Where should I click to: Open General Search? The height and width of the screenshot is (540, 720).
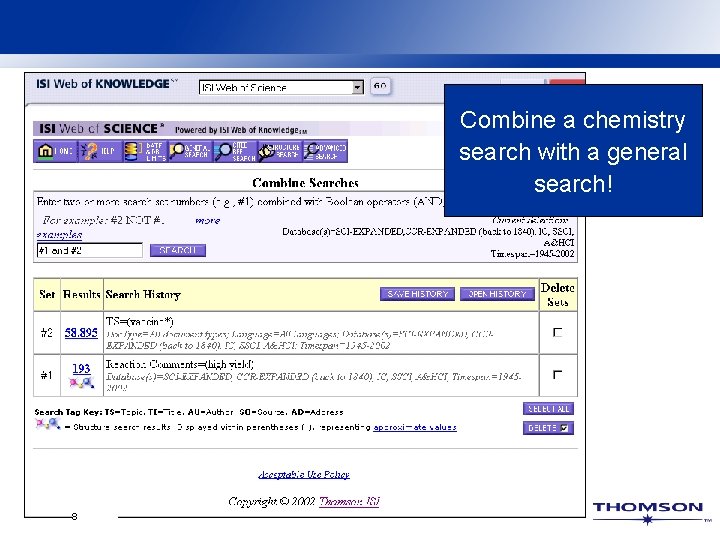[190, 151]
